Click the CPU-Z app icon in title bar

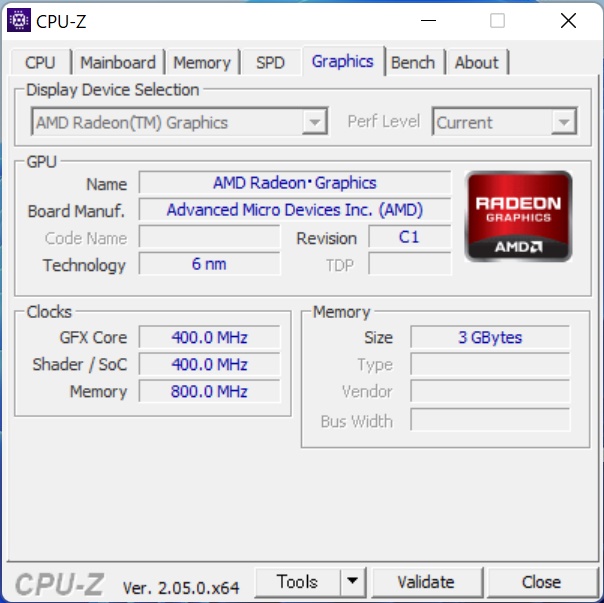tap(18, 20)
